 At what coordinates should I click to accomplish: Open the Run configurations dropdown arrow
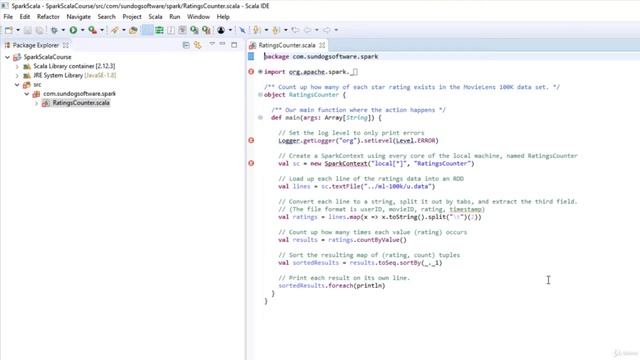pyautogui.click(x=82, y=30)
